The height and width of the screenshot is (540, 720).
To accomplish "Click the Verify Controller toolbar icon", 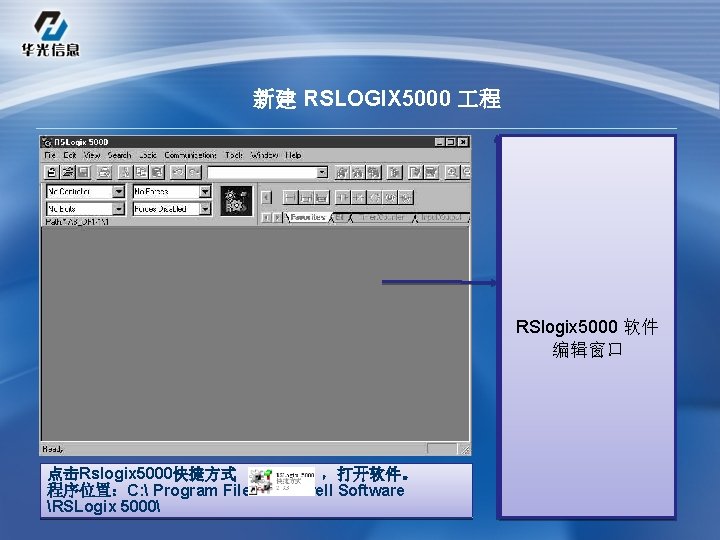I will pos(431,172).
